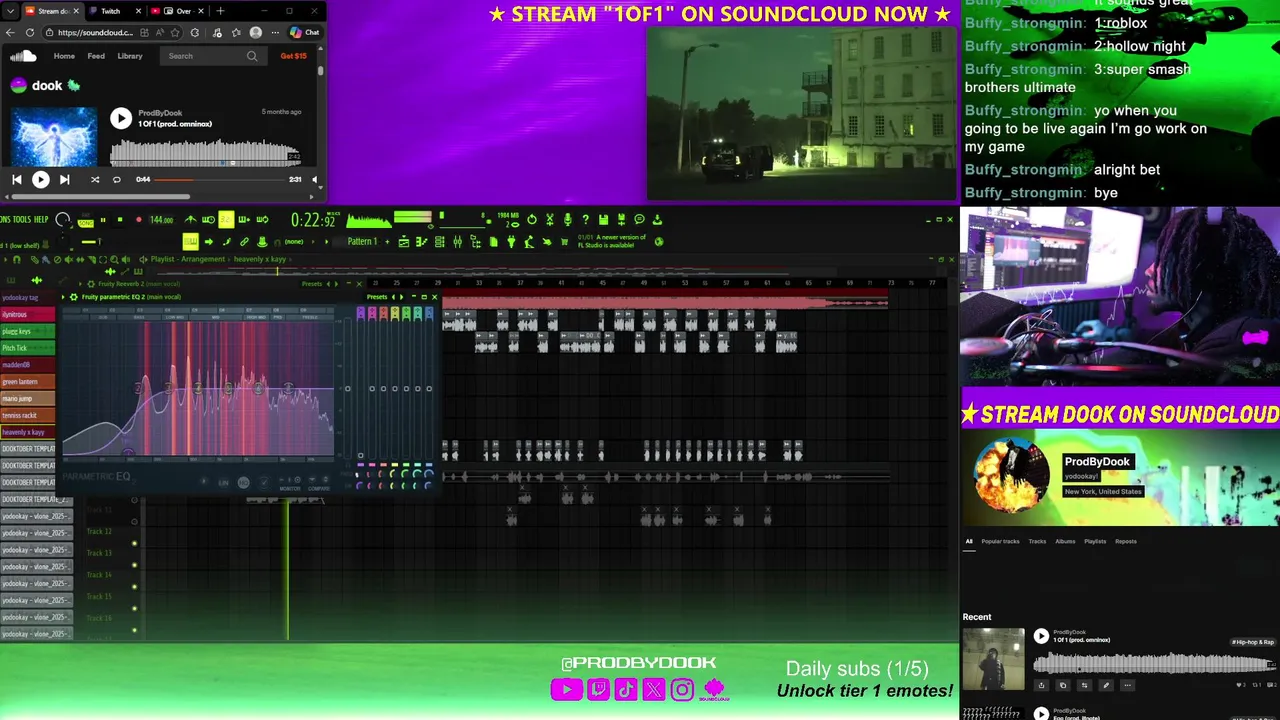This screenshot has width=1280, height=720.
Task: Click the undo history circular arrow icon
Action: coord(532,219)
